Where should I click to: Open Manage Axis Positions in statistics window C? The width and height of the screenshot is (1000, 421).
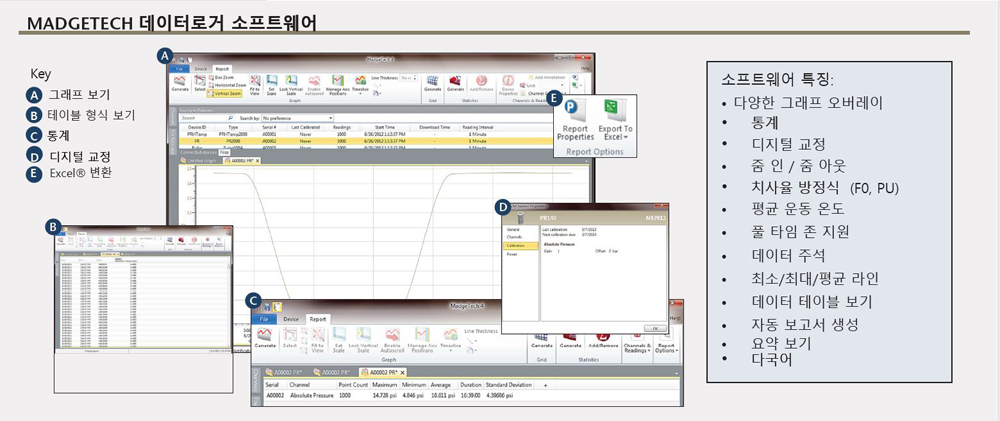422,339
